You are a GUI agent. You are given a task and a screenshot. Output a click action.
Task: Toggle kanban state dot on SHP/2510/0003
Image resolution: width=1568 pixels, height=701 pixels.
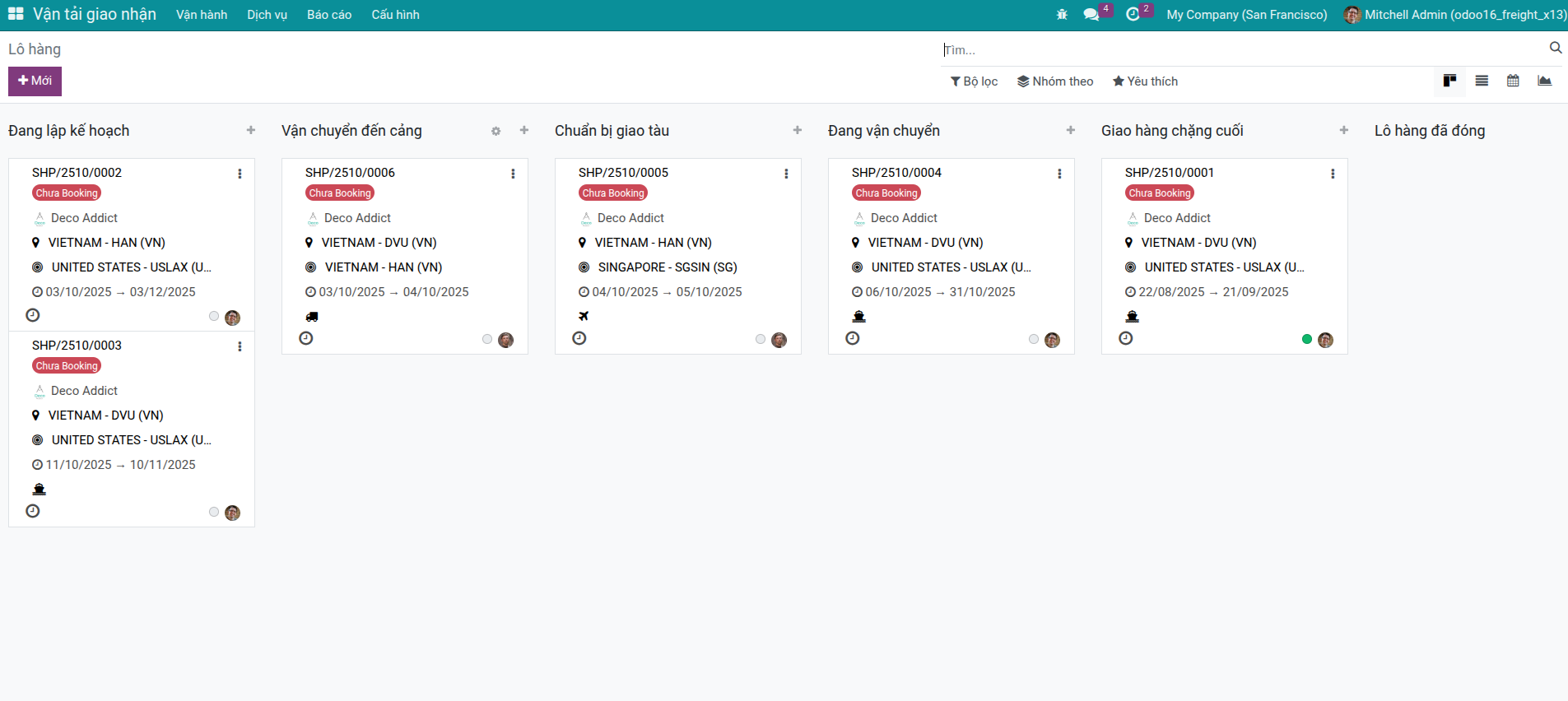point(214,512)
